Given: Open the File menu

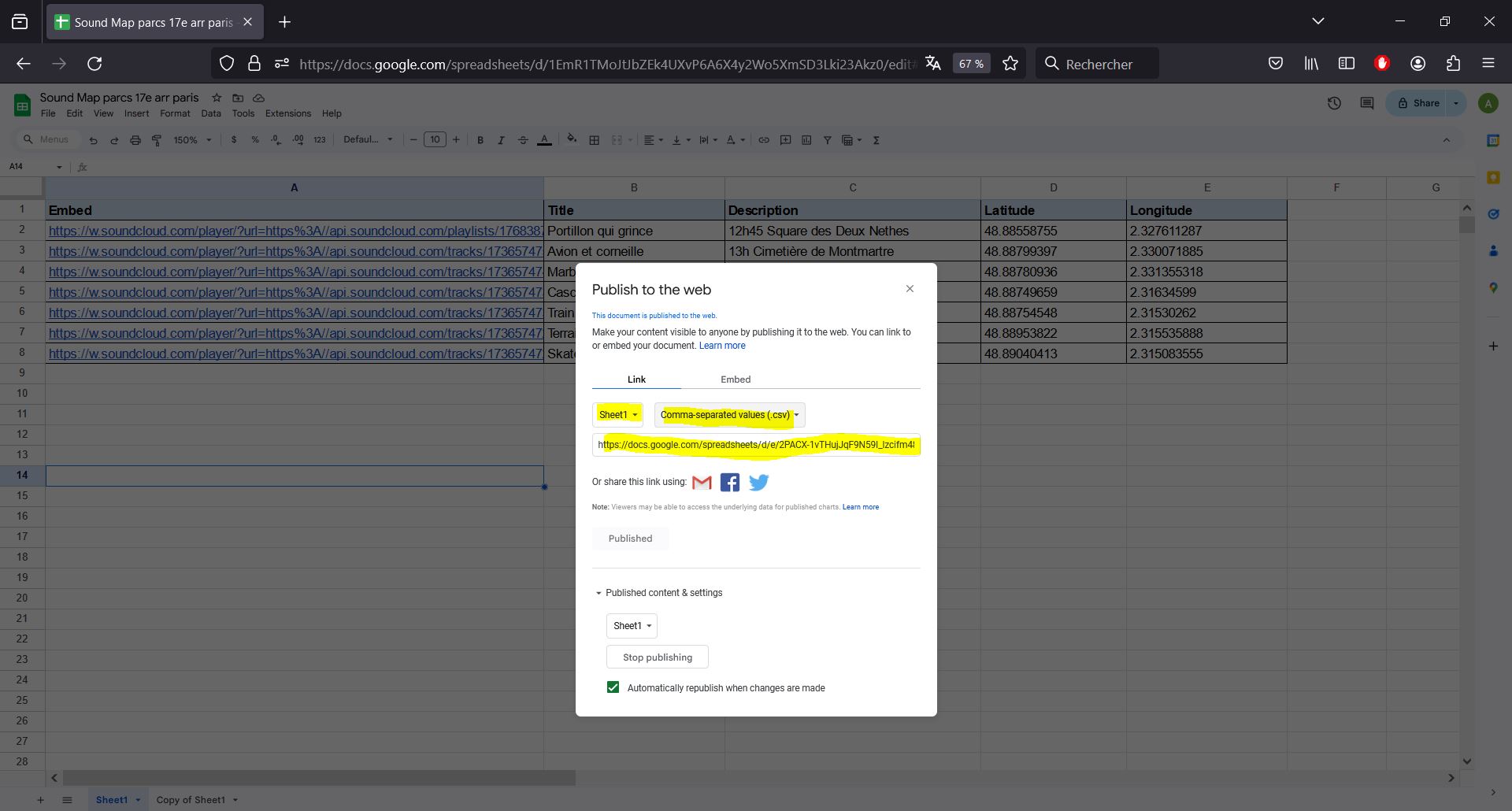Looking at the screenshot, I should [x=48, y=113].
